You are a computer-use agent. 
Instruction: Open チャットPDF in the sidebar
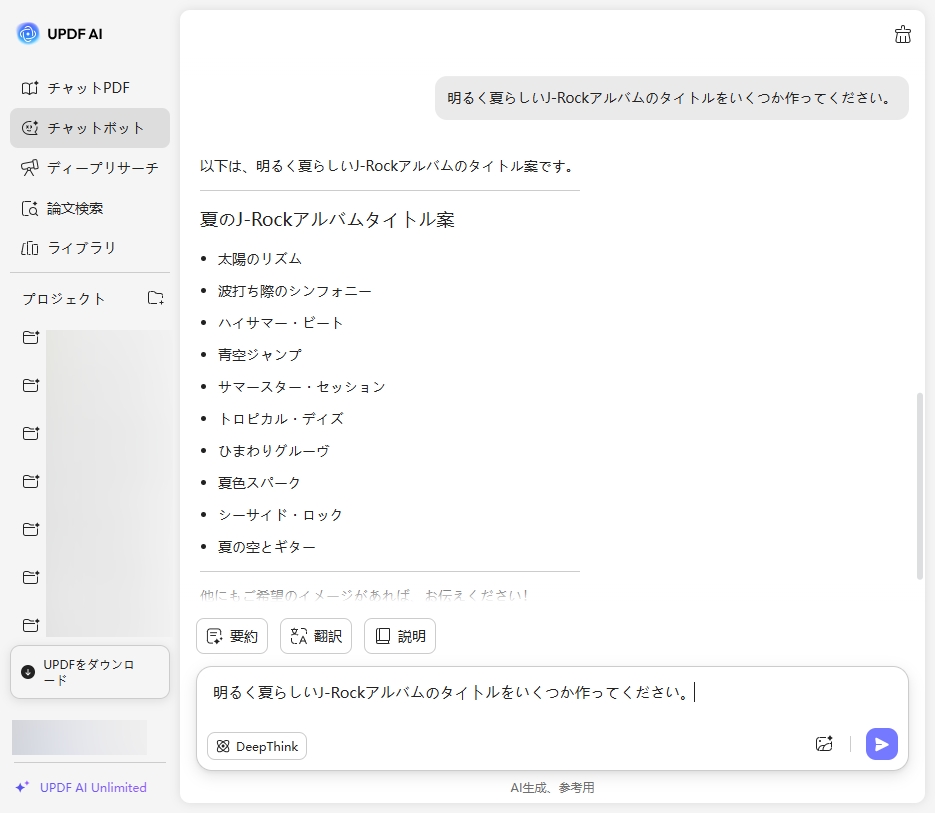89,88
